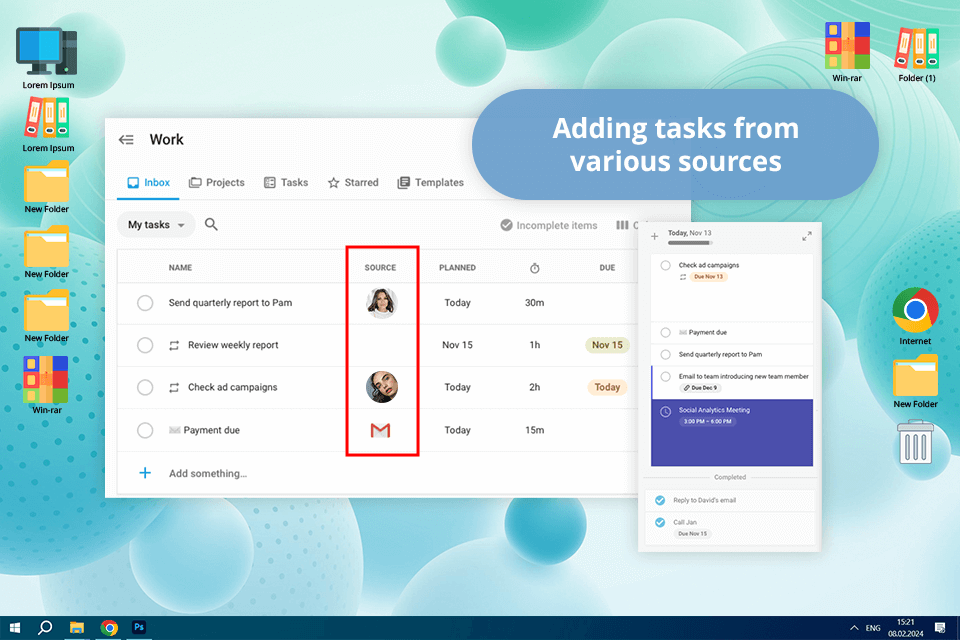Complete Check ad campaigns in Today panel

point(666,266)
